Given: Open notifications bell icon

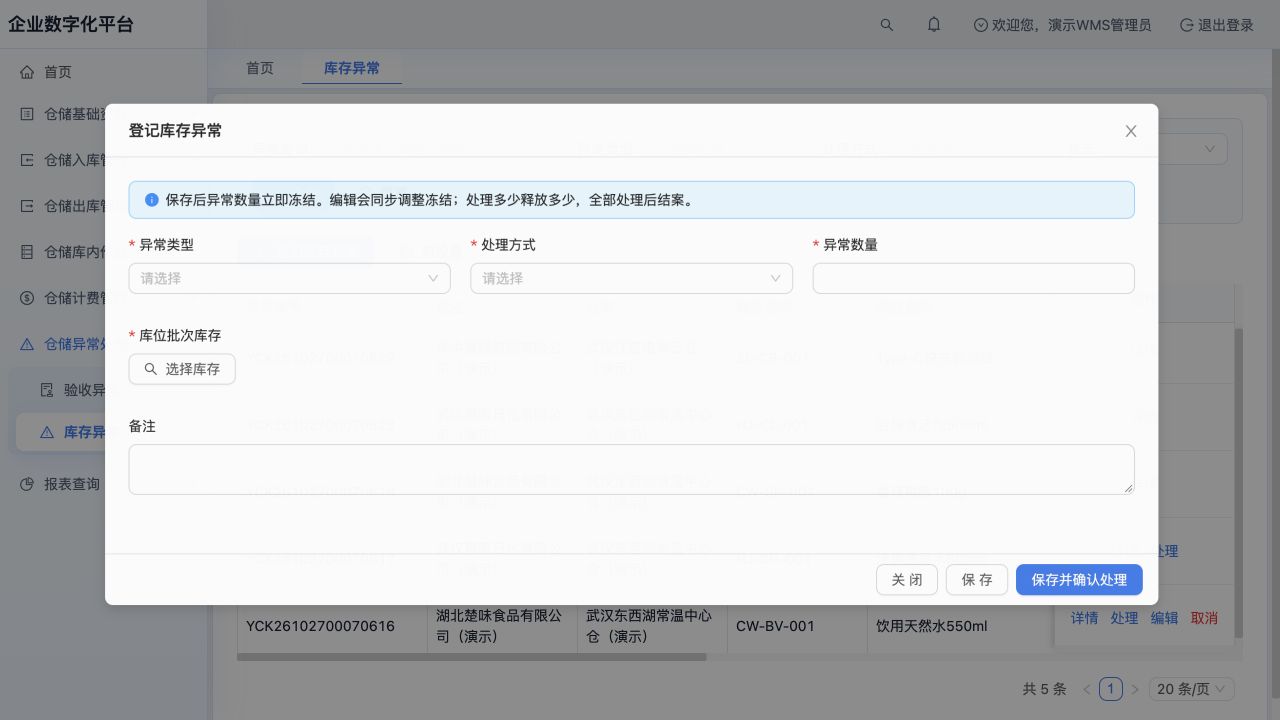Looking at the screenshot, I should 934,25.
